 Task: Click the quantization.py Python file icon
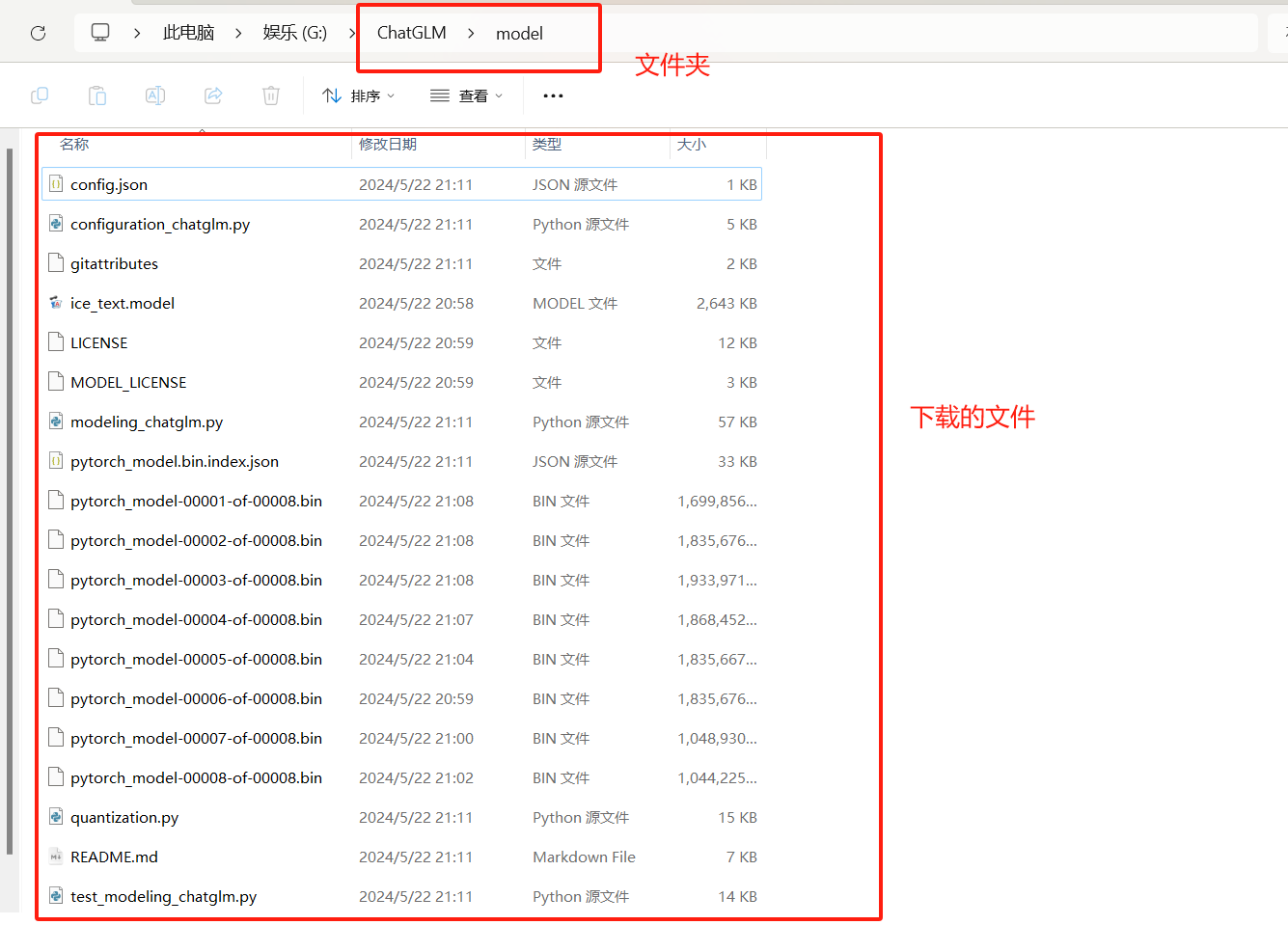(x=56, y=816)
